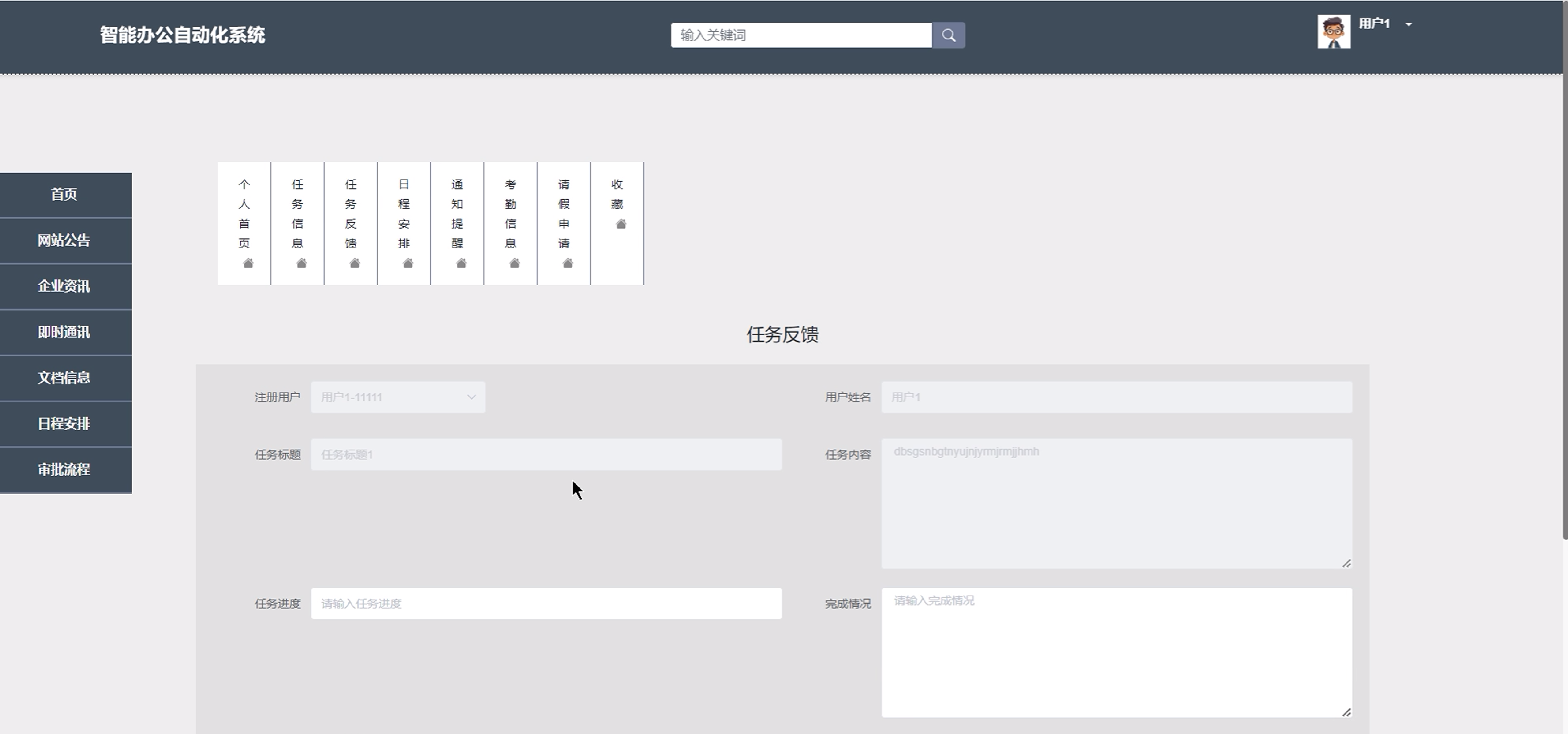Image resolution: width=1568 pixels, height=734 pixels.
Task: Click house icon under 日程安排 tab
Action: point(408,264)
